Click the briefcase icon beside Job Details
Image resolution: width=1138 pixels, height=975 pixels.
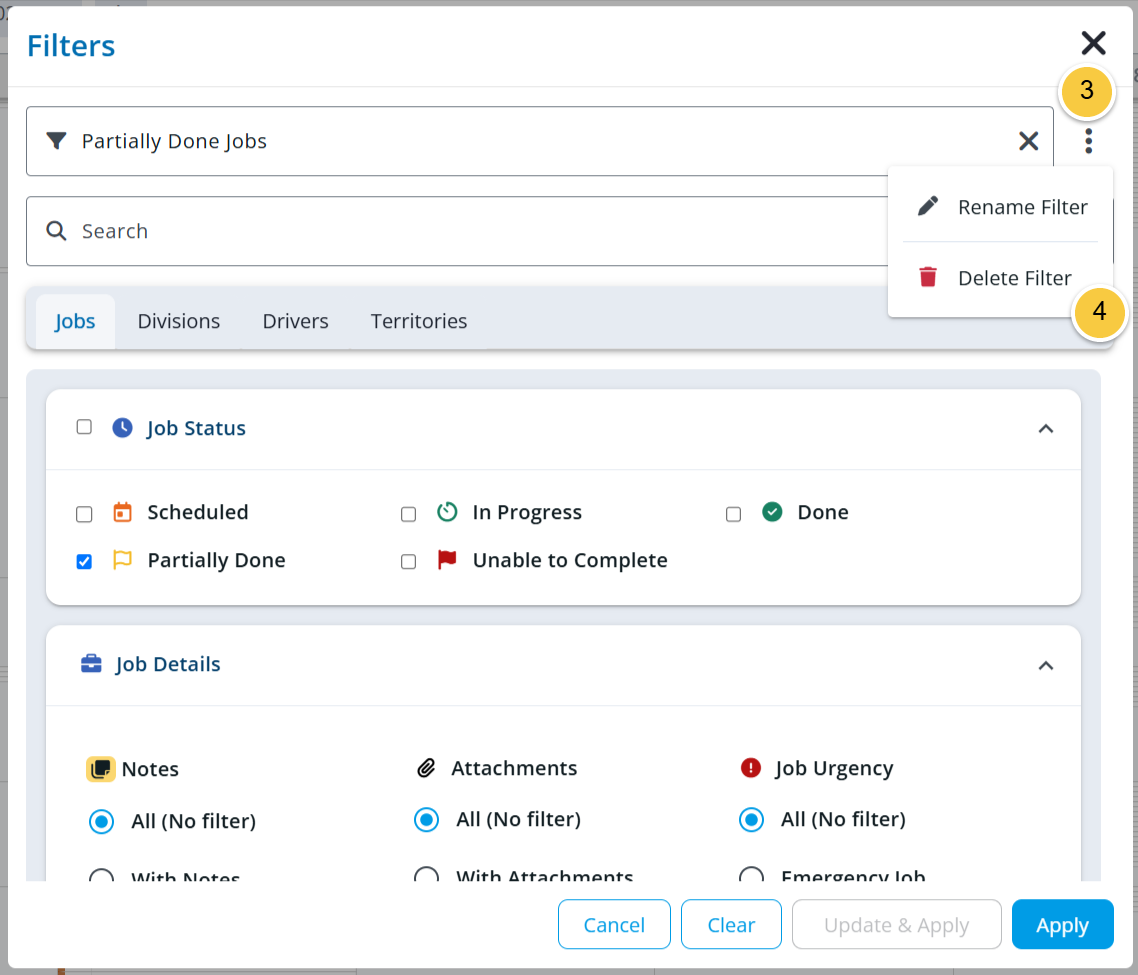coord(91,664)
